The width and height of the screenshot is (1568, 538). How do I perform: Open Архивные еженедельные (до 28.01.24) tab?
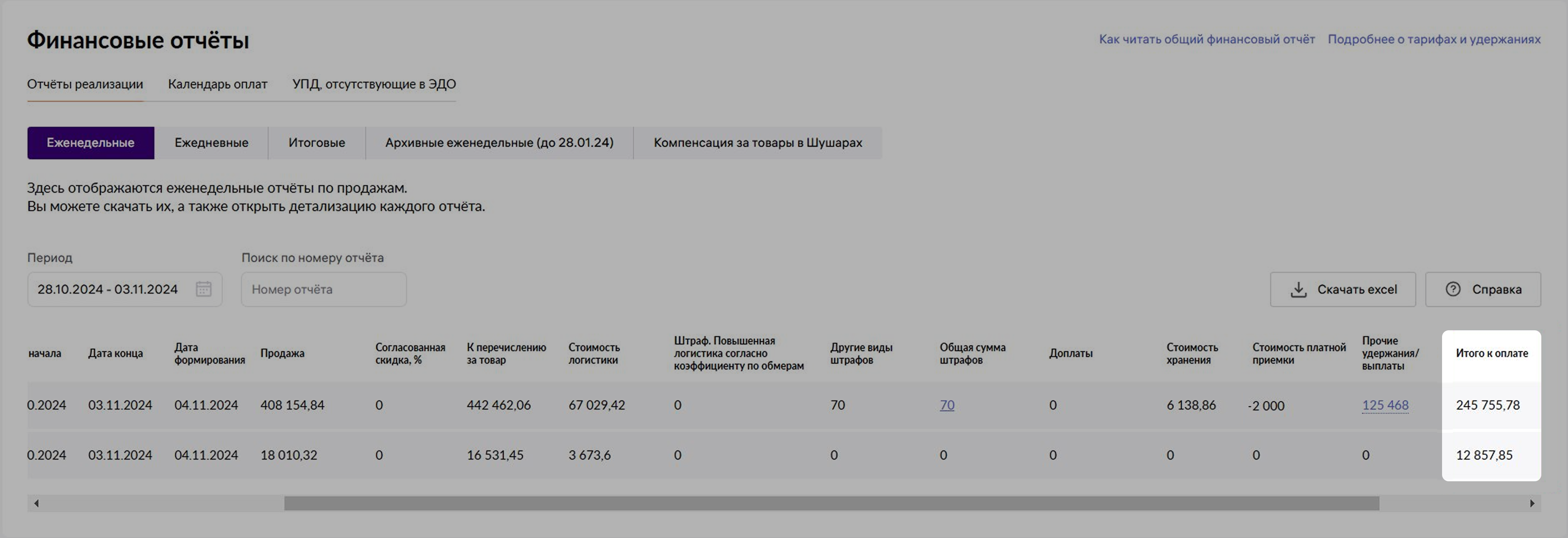(x=499, y=143)
